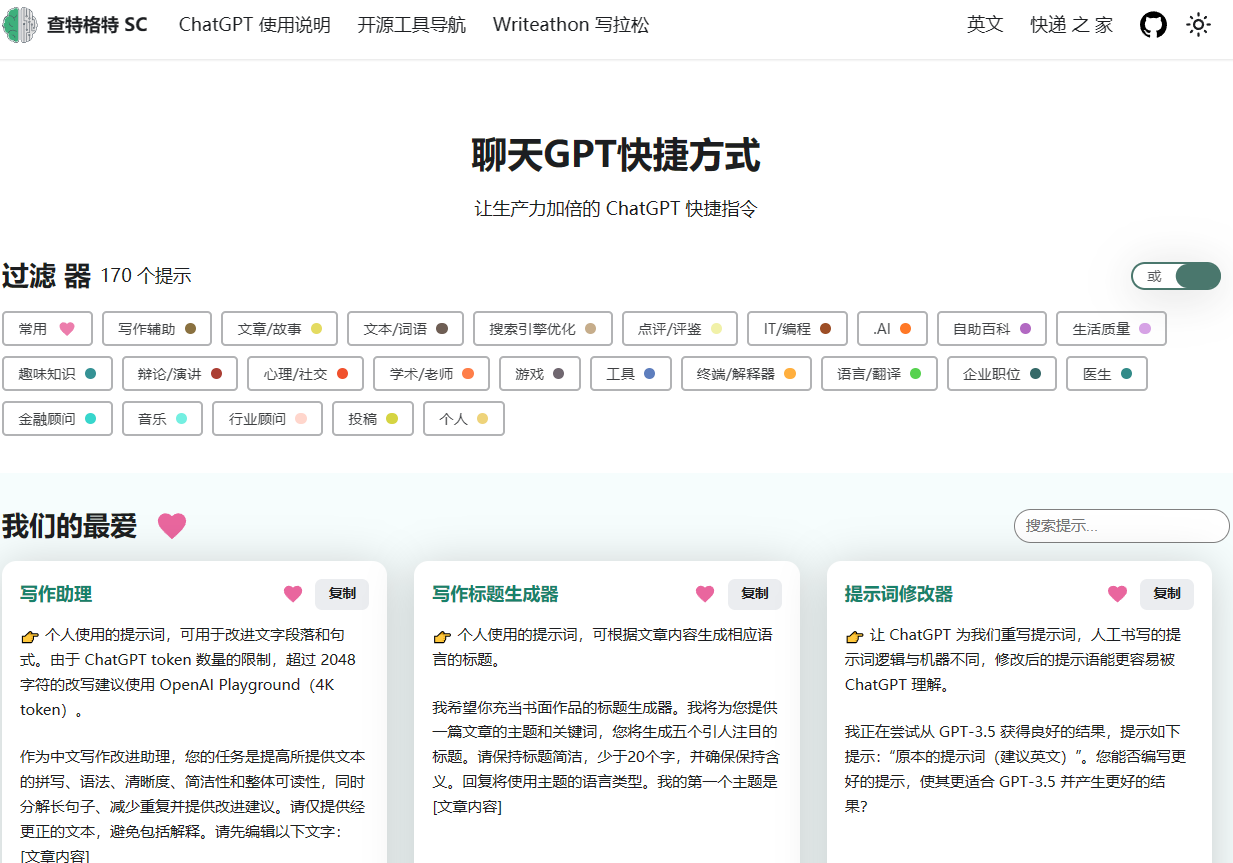This screenshot has width=1233, height=863.
Task: Filter by 点评/评鉴 tag
Action: (680, 328)
